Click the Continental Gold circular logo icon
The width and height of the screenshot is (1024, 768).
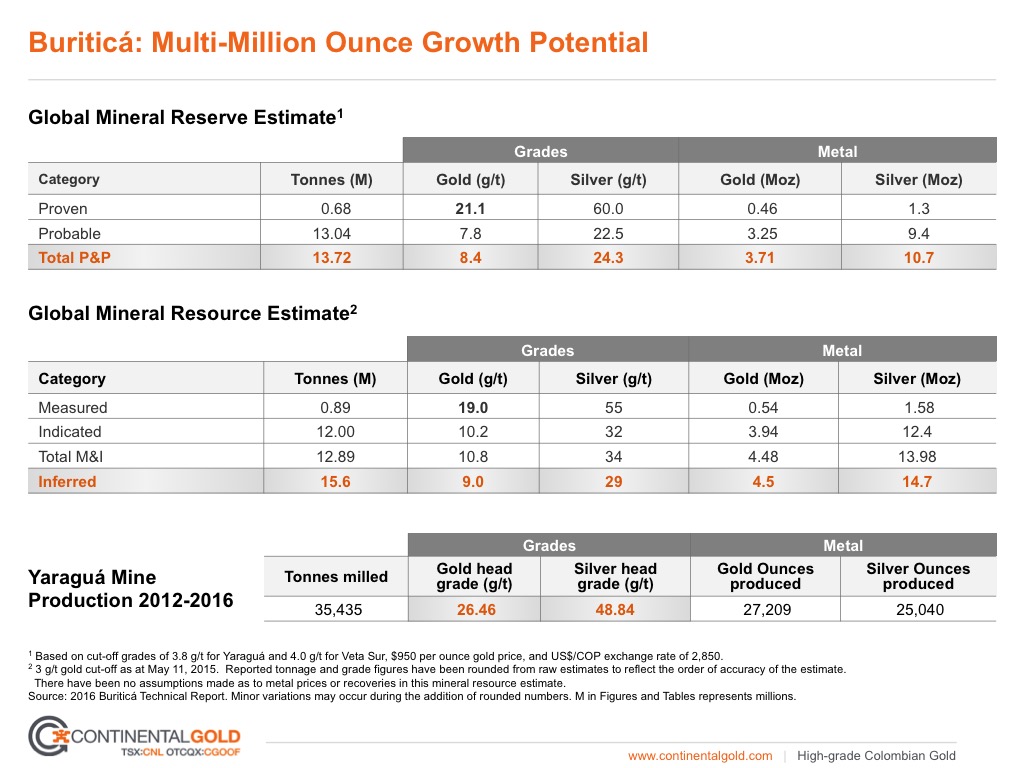click(x=46, y=738)
